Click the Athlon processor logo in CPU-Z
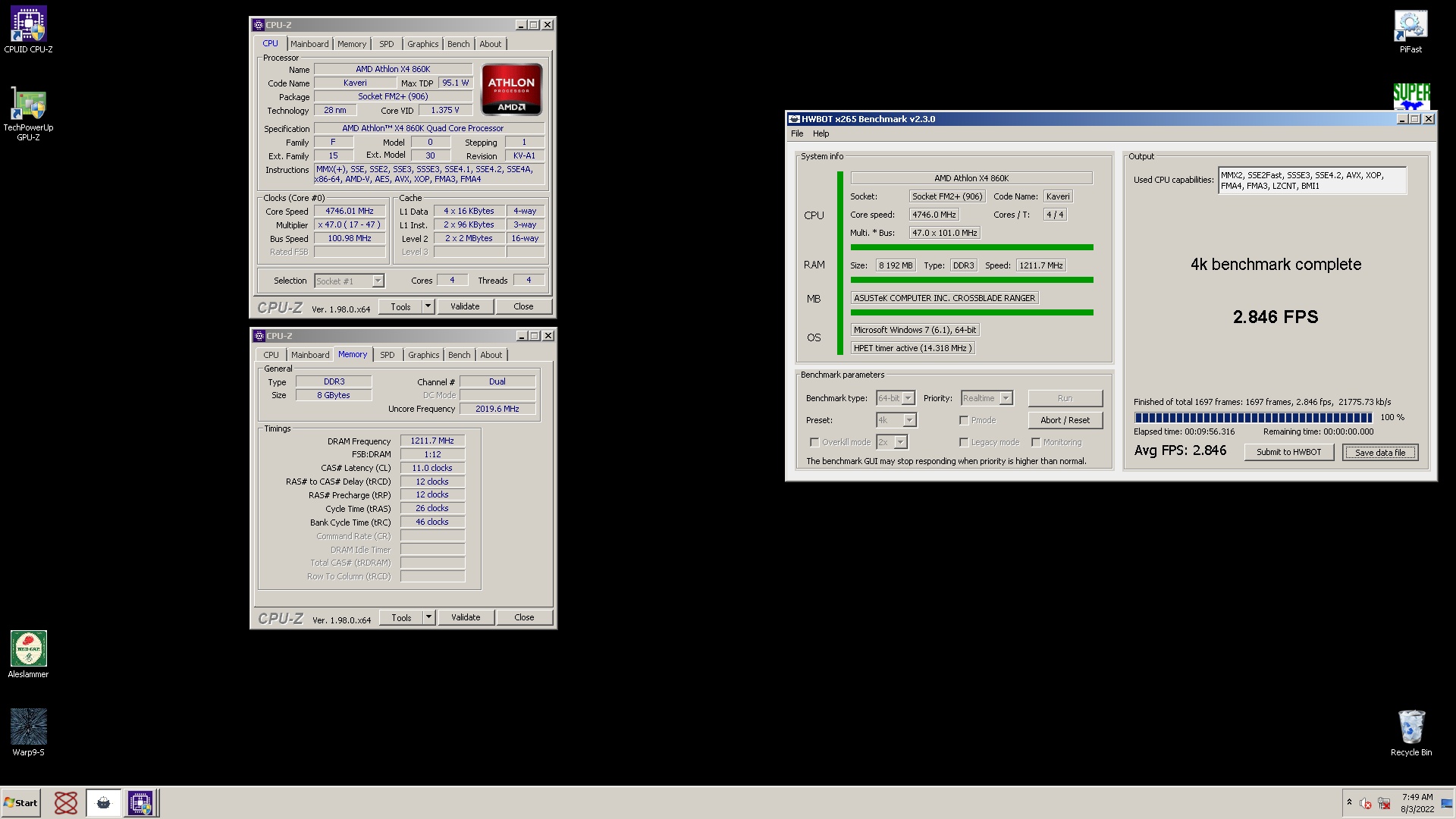Viewport: 1456px width, 819px height. point(511,89)
